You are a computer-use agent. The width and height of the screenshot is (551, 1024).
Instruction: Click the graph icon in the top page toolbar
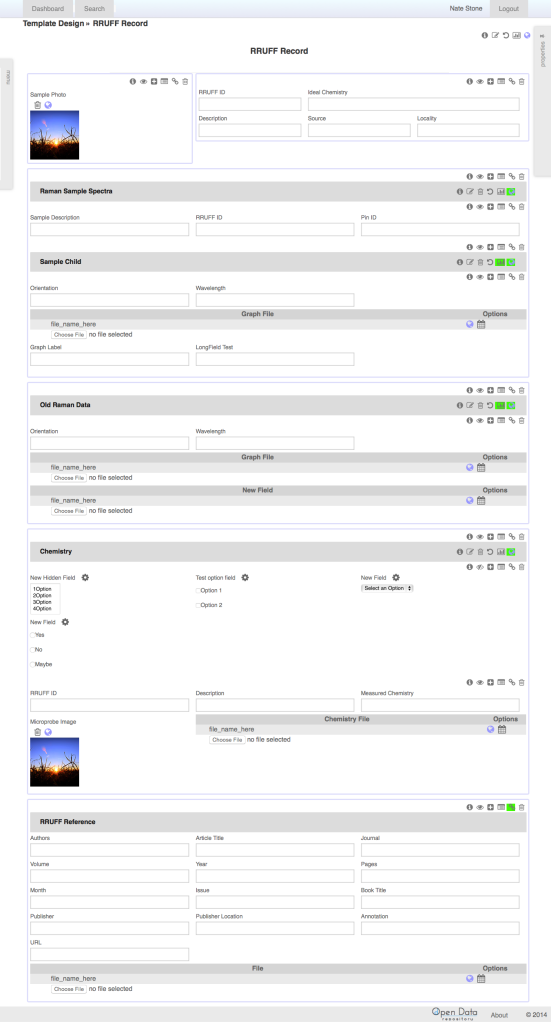(x=516, y=35)
